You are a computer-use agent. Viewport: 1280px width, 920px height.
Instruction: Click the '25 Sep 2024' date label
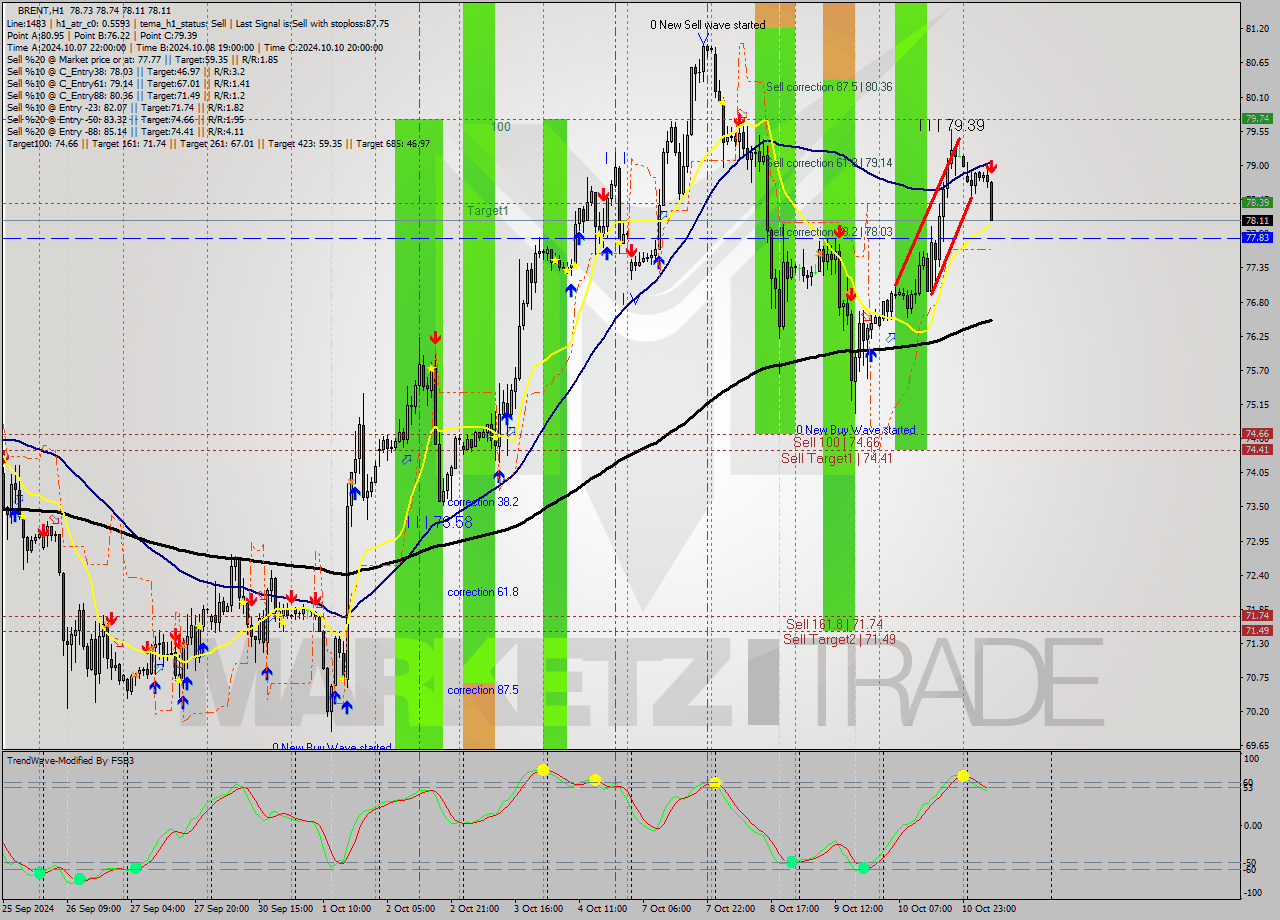pos(29,909)
